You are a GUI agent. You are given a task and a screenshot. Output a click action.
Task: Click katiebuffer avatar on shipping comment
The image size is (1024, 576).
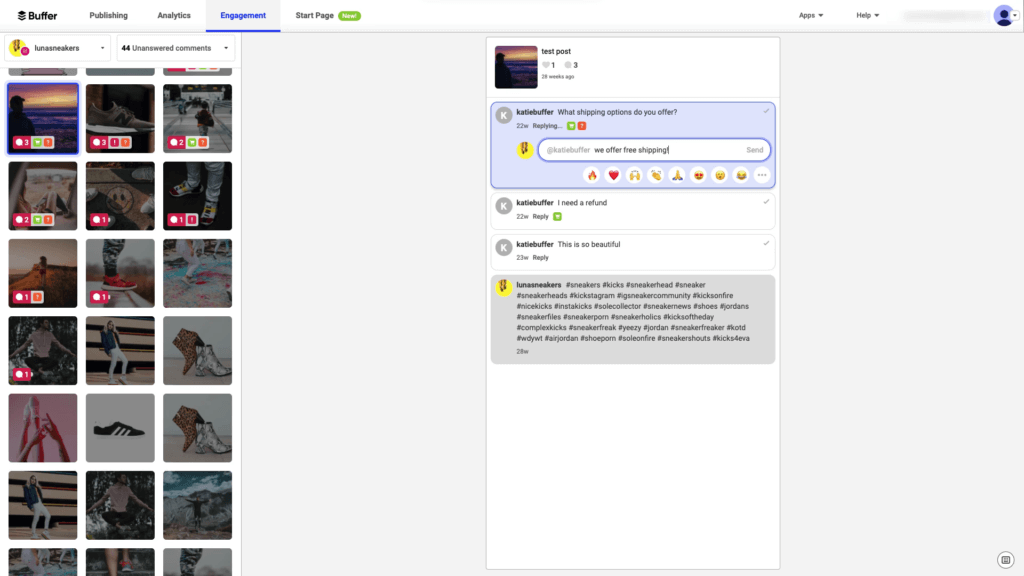pyautogui.click(x=504, y=116)
